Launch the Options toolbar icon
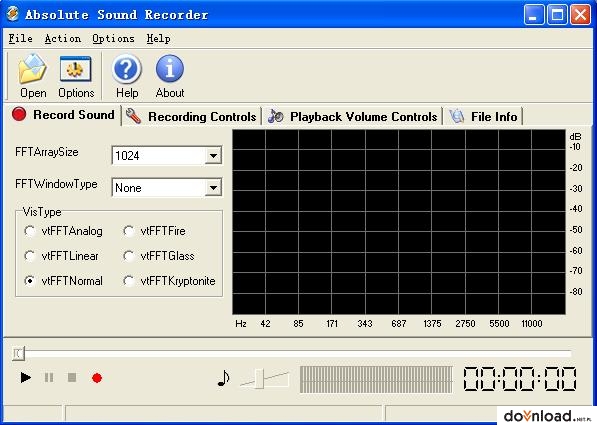This screenshot has width=597, height=425. click(x=76, y=76)
